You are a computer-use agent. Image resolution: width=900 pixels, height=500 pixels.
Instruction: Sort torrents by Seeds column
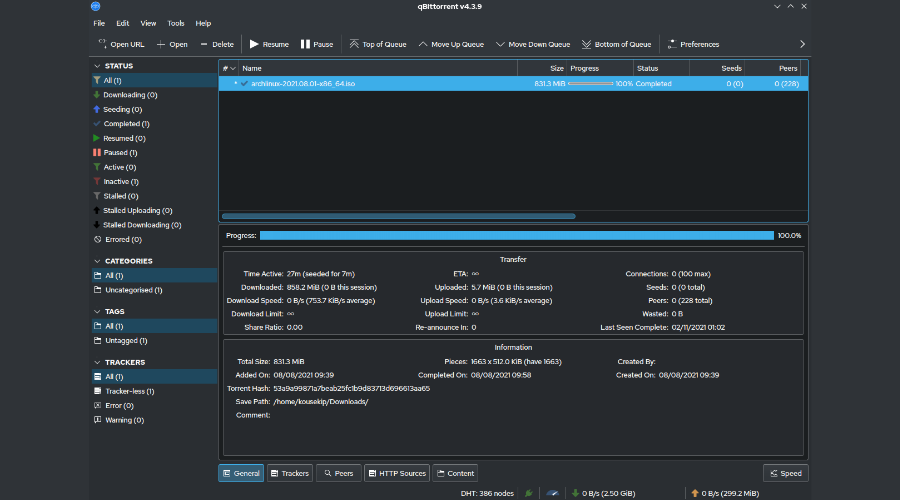(717, 68)
